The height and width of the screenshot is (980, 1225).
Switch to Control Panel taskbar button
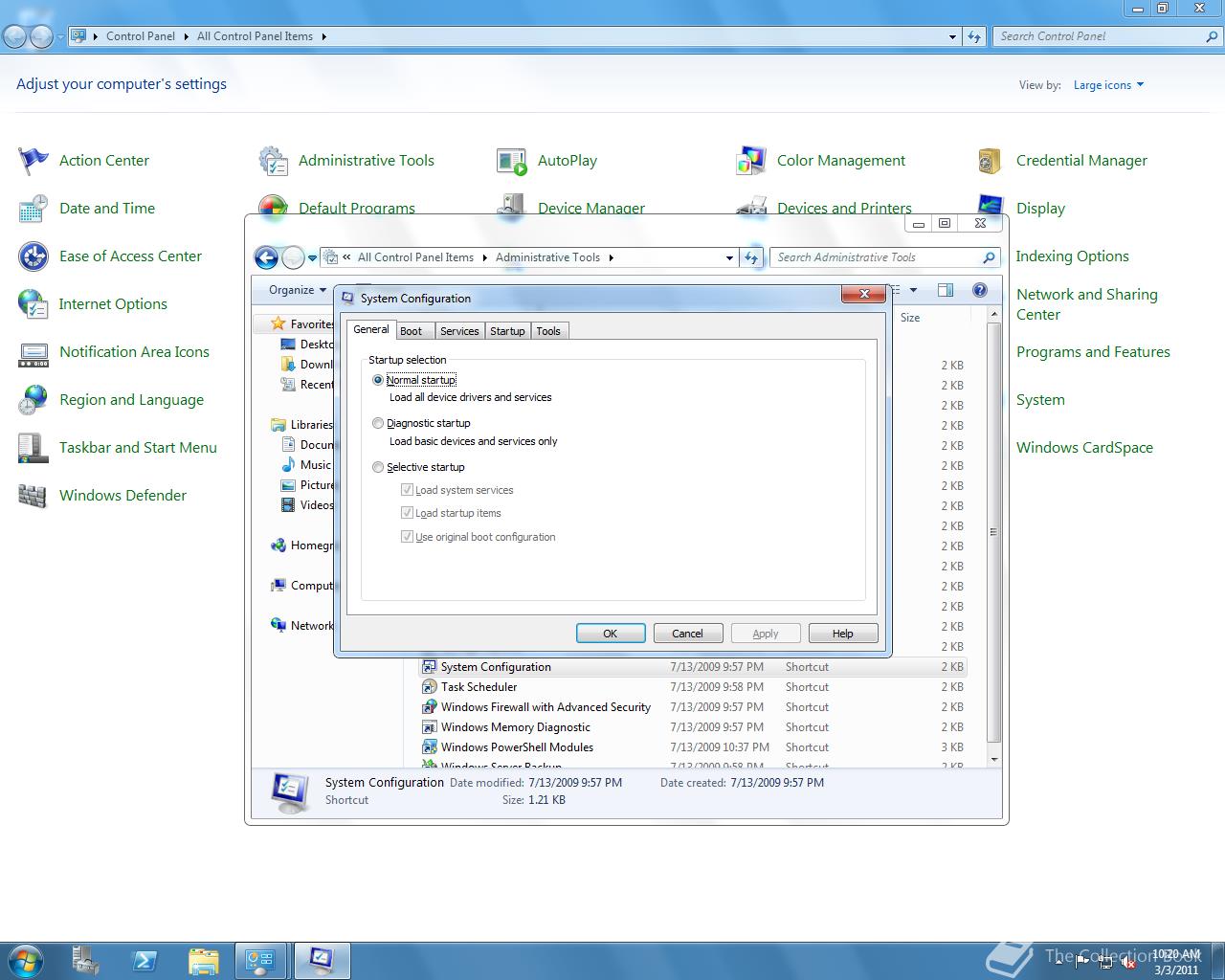261,960
